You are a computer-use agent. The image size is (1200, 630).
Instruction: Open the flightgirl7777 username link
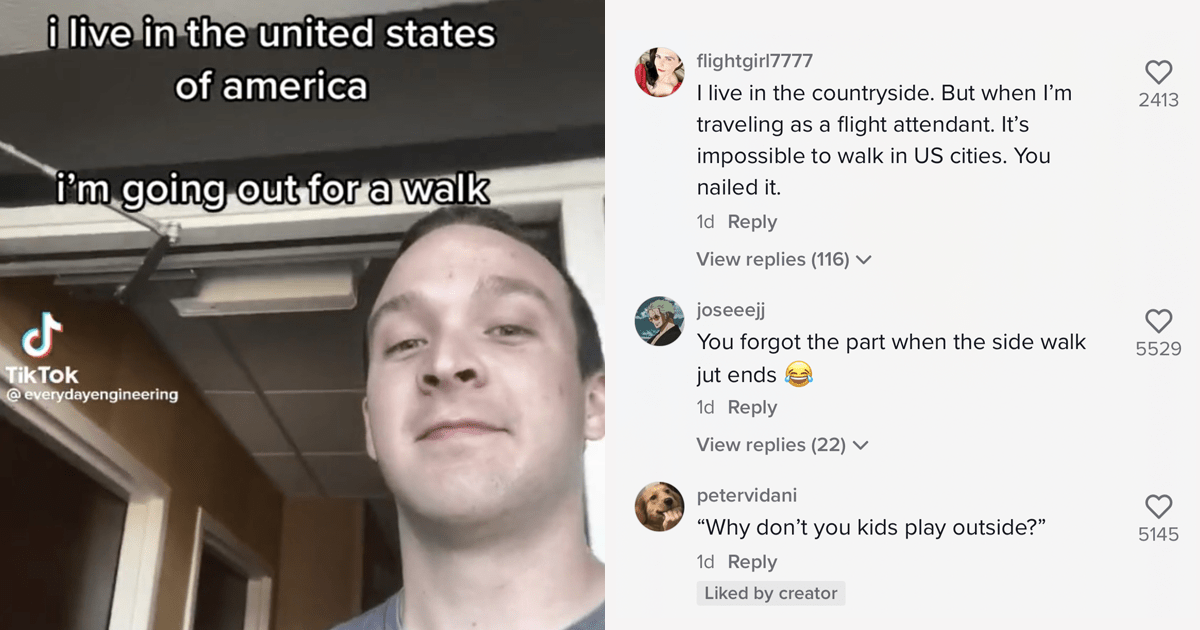pyautogui.click(x=754, y=61)
